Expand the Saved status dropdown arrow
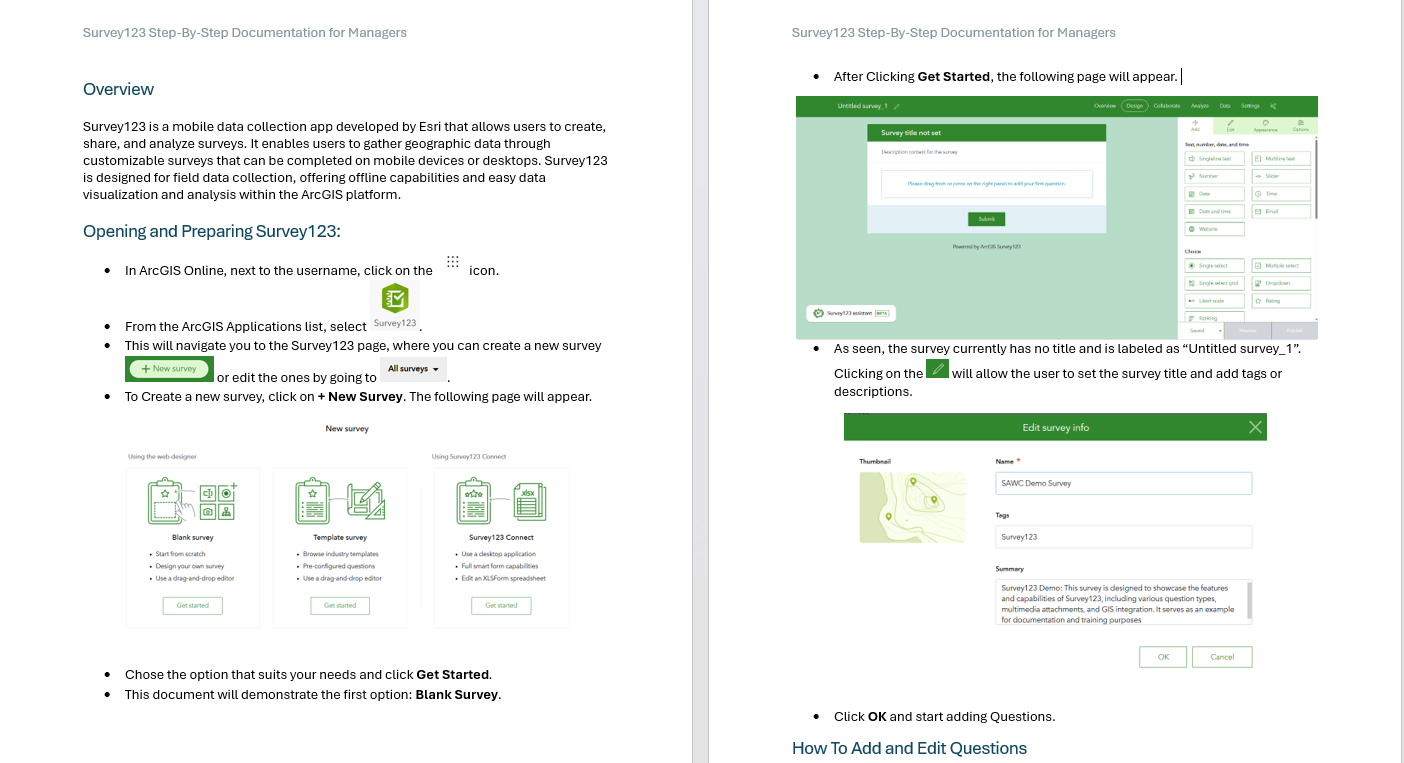Image resolution: width=1404 pixels, height=763 pixels. click(1220, 330)
